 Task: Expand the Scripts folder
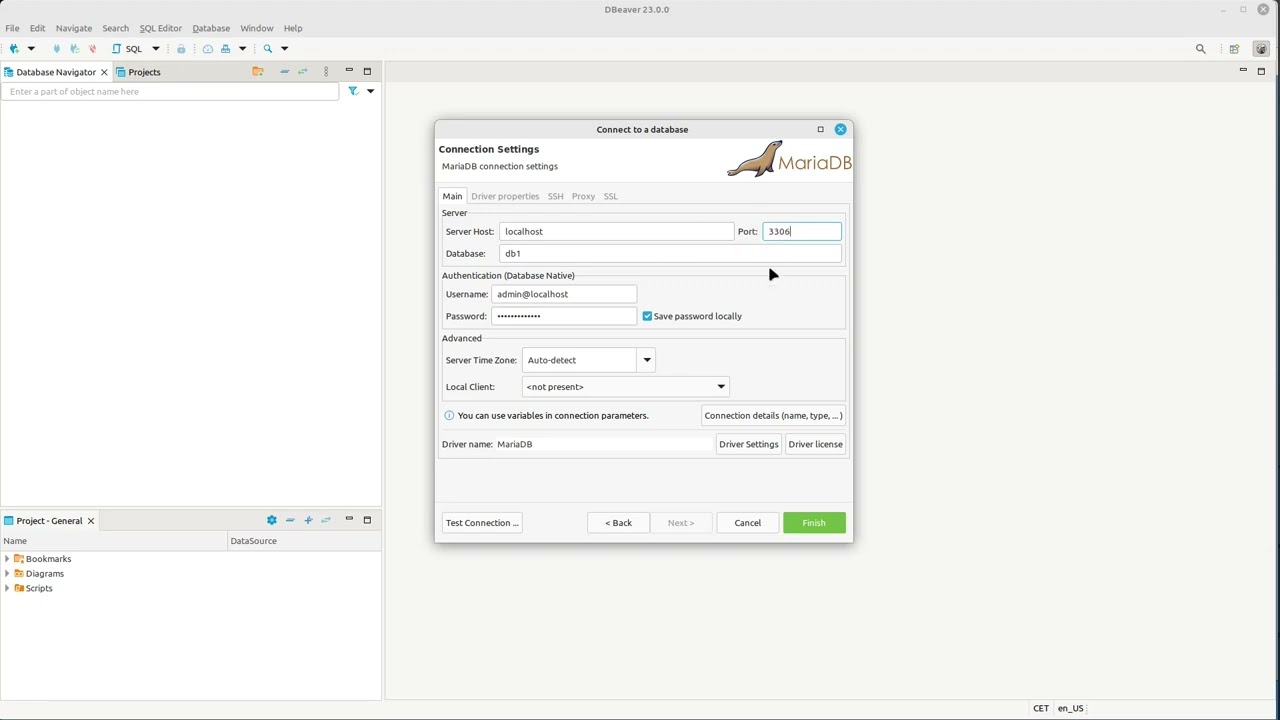tap(7, 588)
